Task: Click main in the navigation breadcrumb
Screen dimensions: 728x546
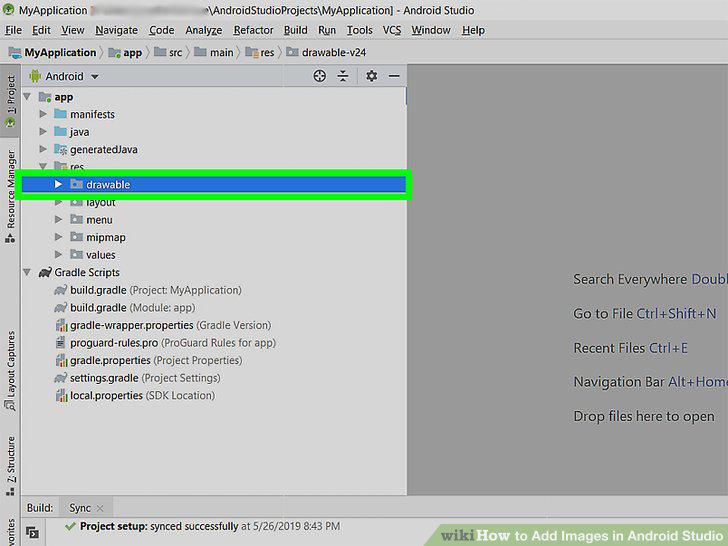Action: click(x=214, y=52)
